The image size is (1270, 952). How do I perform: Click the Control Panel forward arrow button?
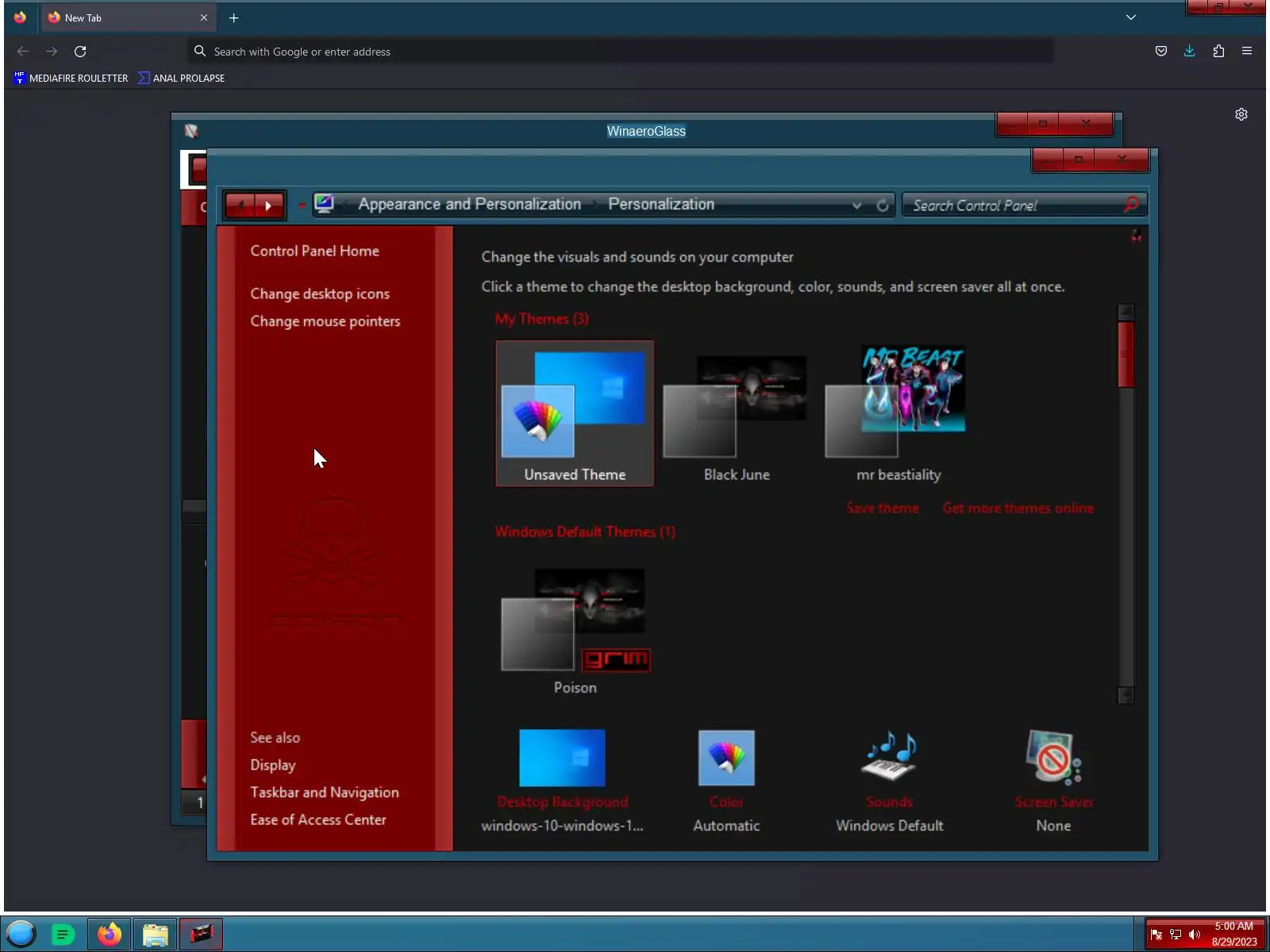[269, 205]
